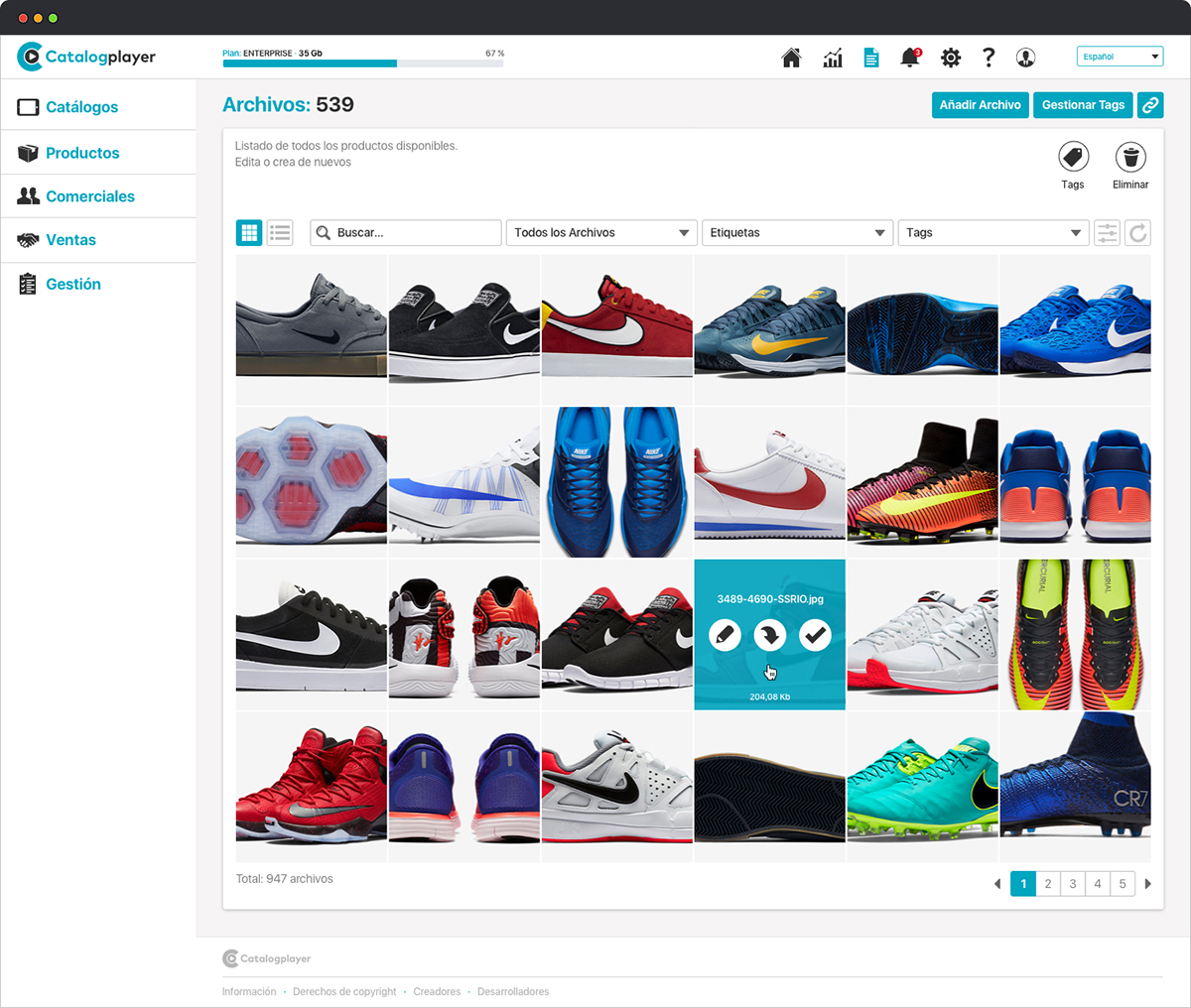Image resolution: width=1191 pixels, height=1008 pixels.
Task: Open the Derechos de copyright link
Action: pyautogui.click(x=344, y=991)
